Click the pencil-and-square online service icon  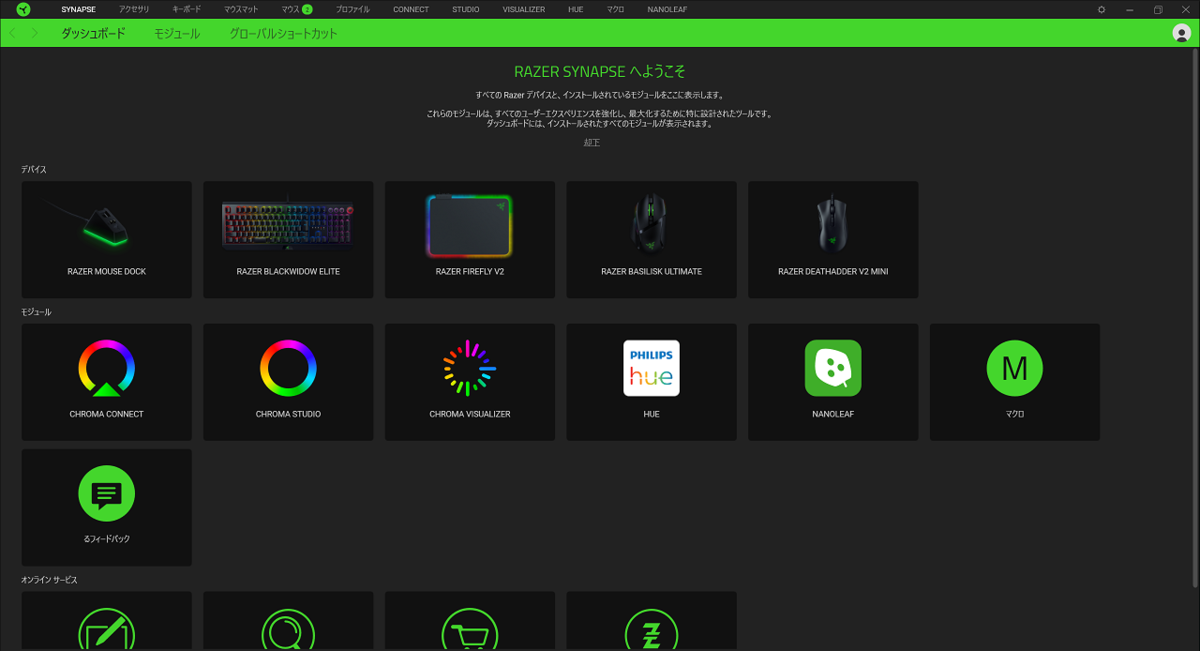click(x=107, y=630)
